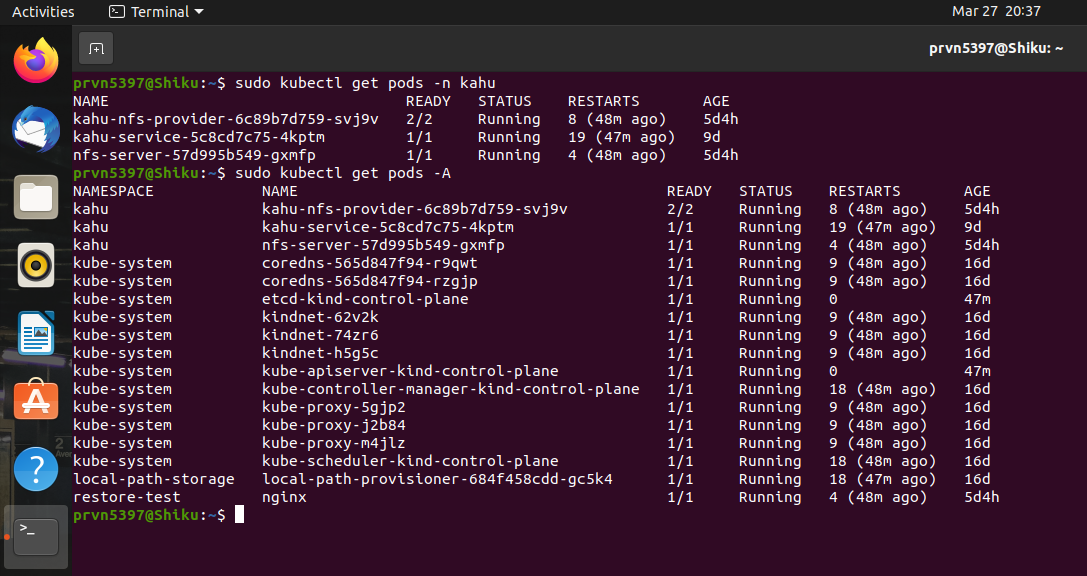1087x576 pixels.
Task: Open Firefox from the dock
Action: (35, 60)
